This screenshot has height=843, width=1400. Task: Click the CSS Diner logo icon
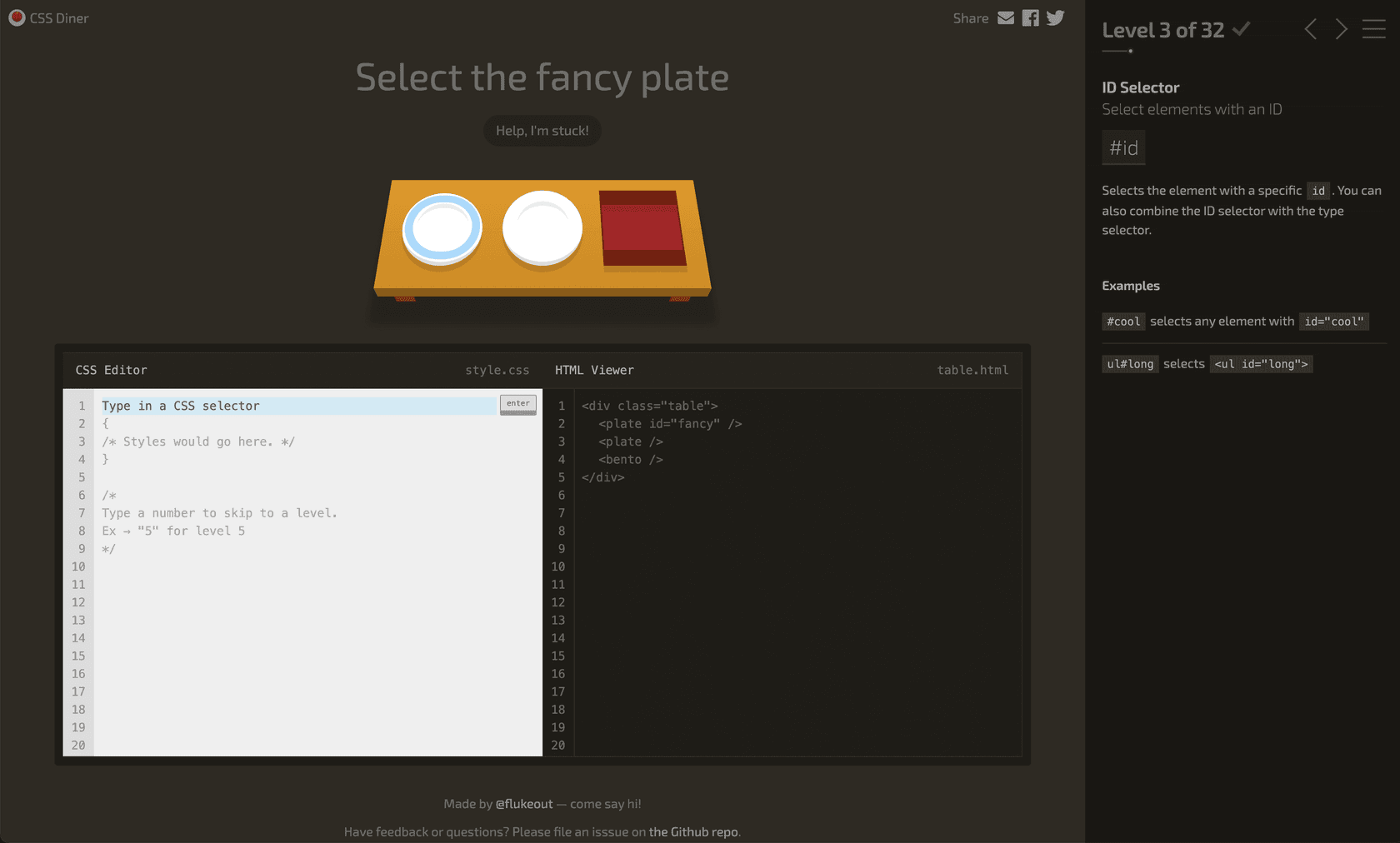[17, 17]
